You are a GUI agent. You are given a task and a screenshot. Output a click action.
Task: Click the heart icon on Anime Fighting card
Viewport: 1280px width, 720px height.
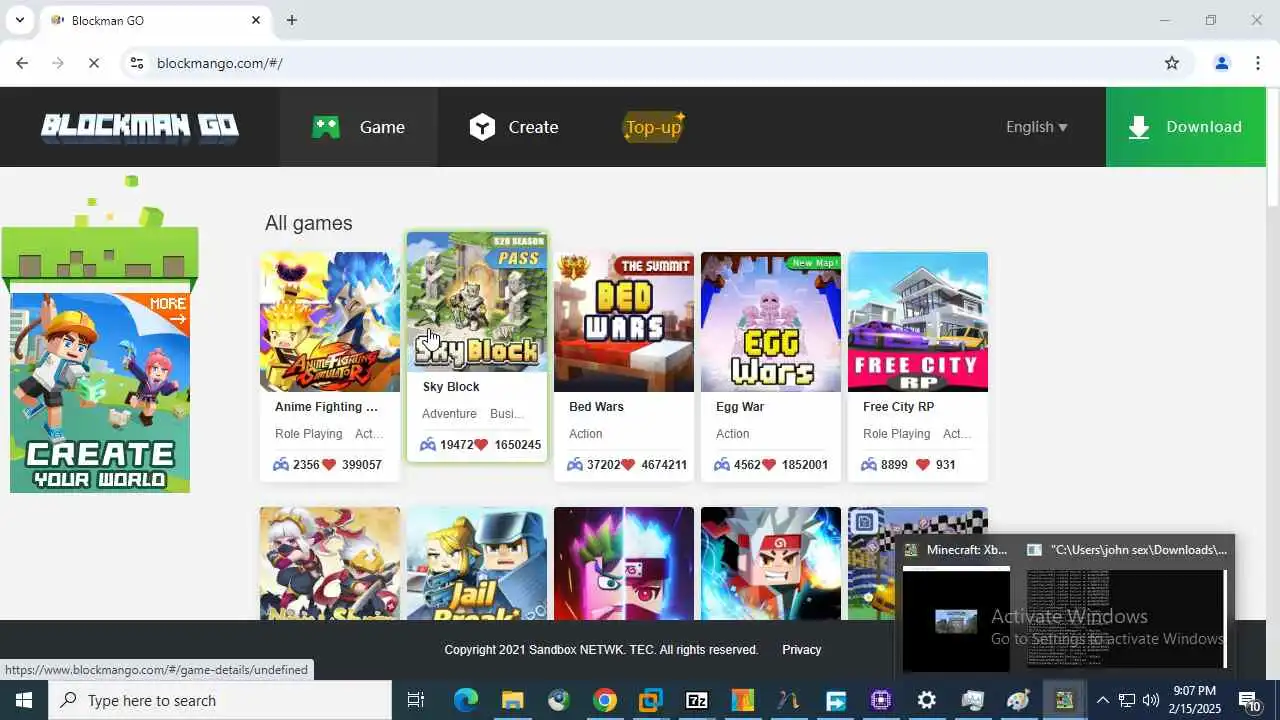coord(329,465)
